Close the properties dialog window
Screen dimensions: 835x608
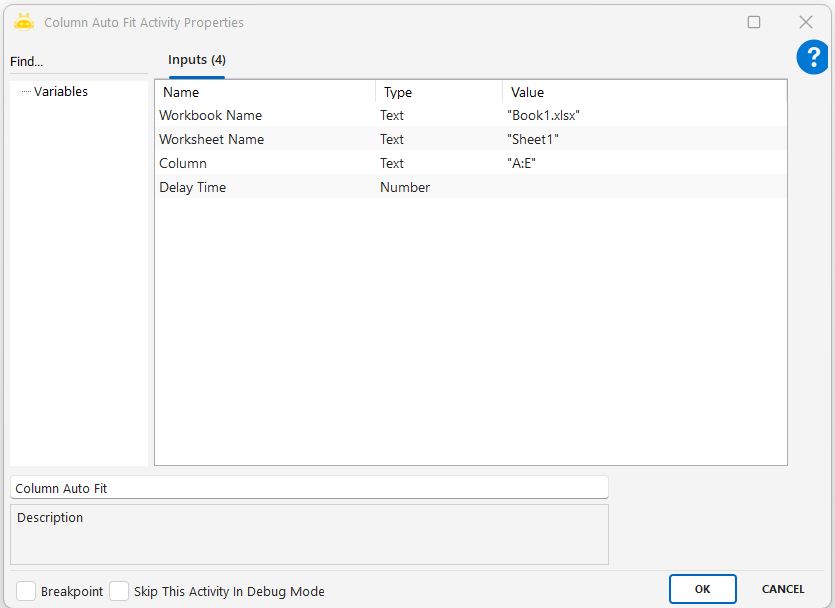pyautogui.click(x=805, y=22)
